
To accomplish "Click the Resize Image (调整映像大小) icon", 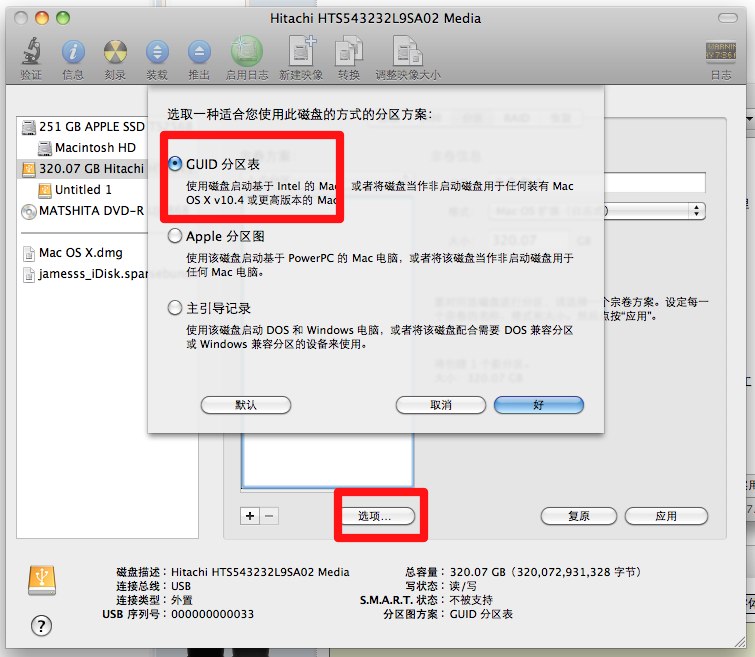I will pyautogui.click(x=407, y=51).
